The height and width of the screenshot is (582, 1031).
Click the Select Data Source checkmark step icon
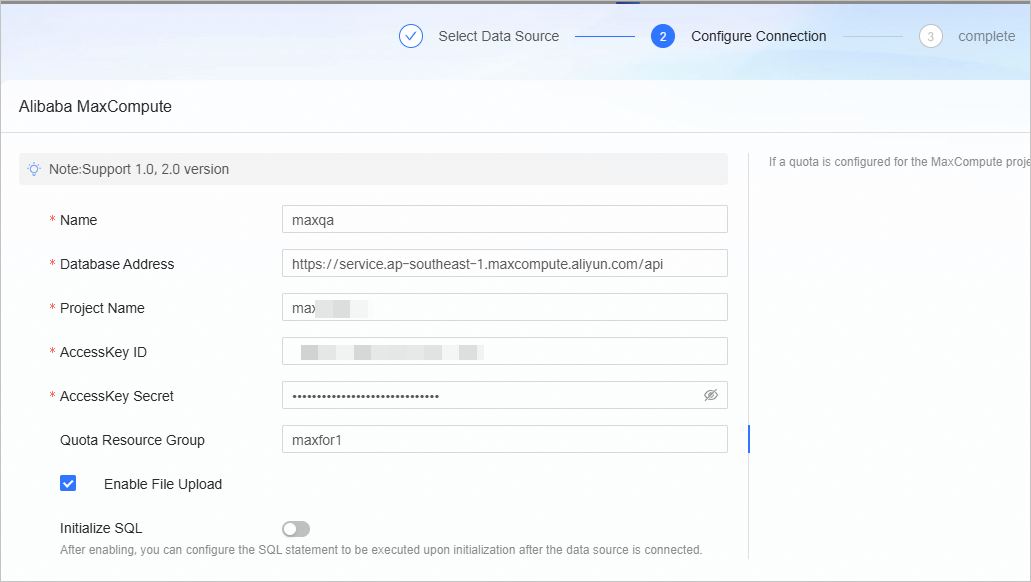coord(411,36)
